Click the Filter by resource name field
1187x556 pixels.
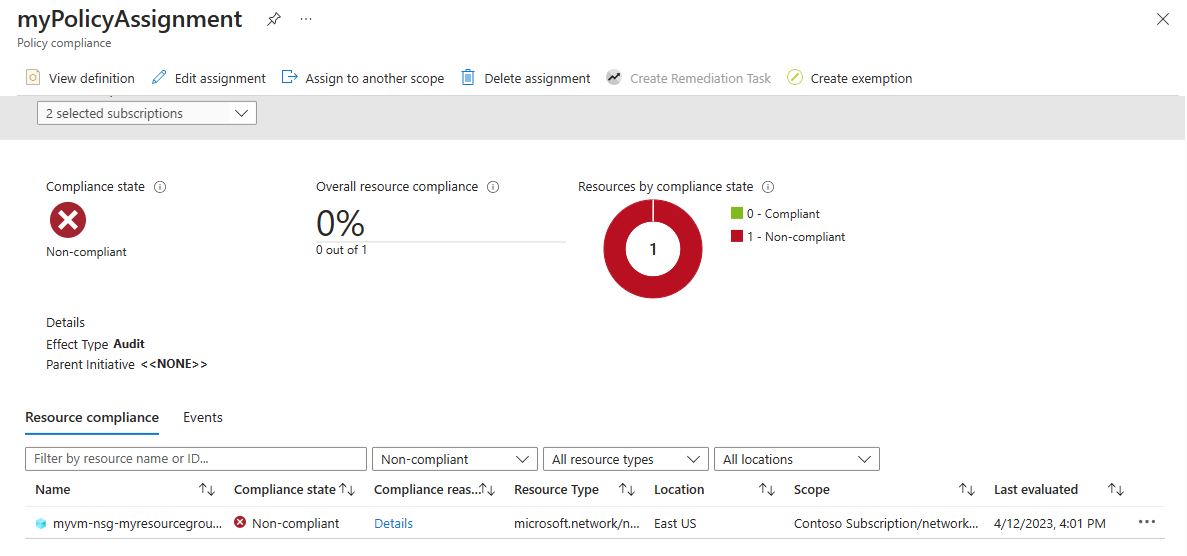tap(196, 460)
